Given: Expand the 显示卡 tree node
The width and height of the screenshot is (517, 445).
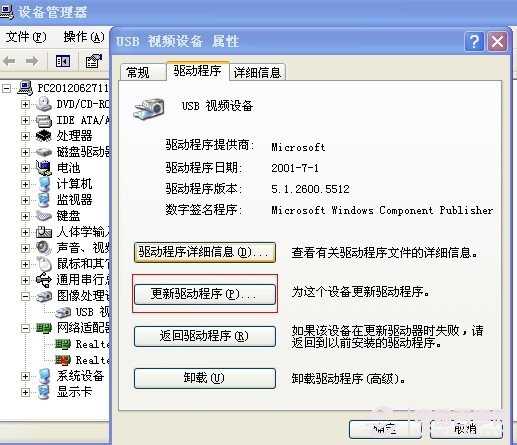Looking at the screenshot, I should [x=25, y=392].
